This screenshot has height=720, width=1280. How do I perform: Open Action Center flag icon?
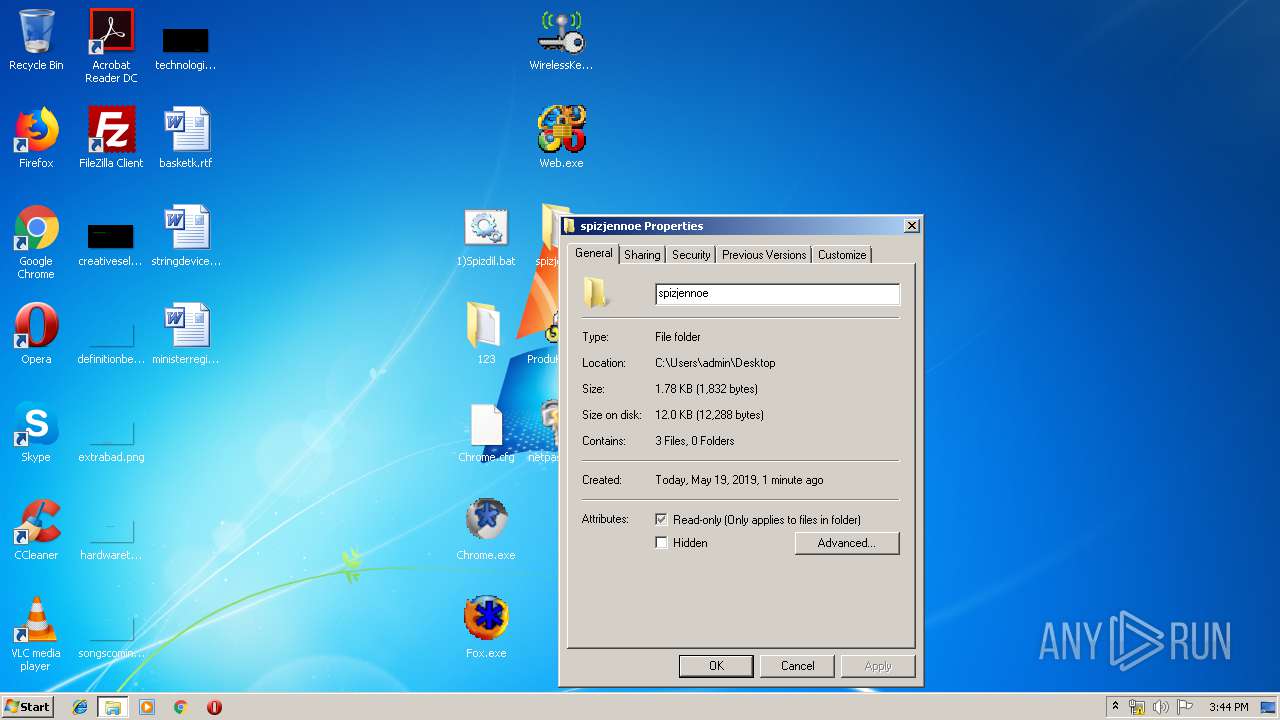1184,707
